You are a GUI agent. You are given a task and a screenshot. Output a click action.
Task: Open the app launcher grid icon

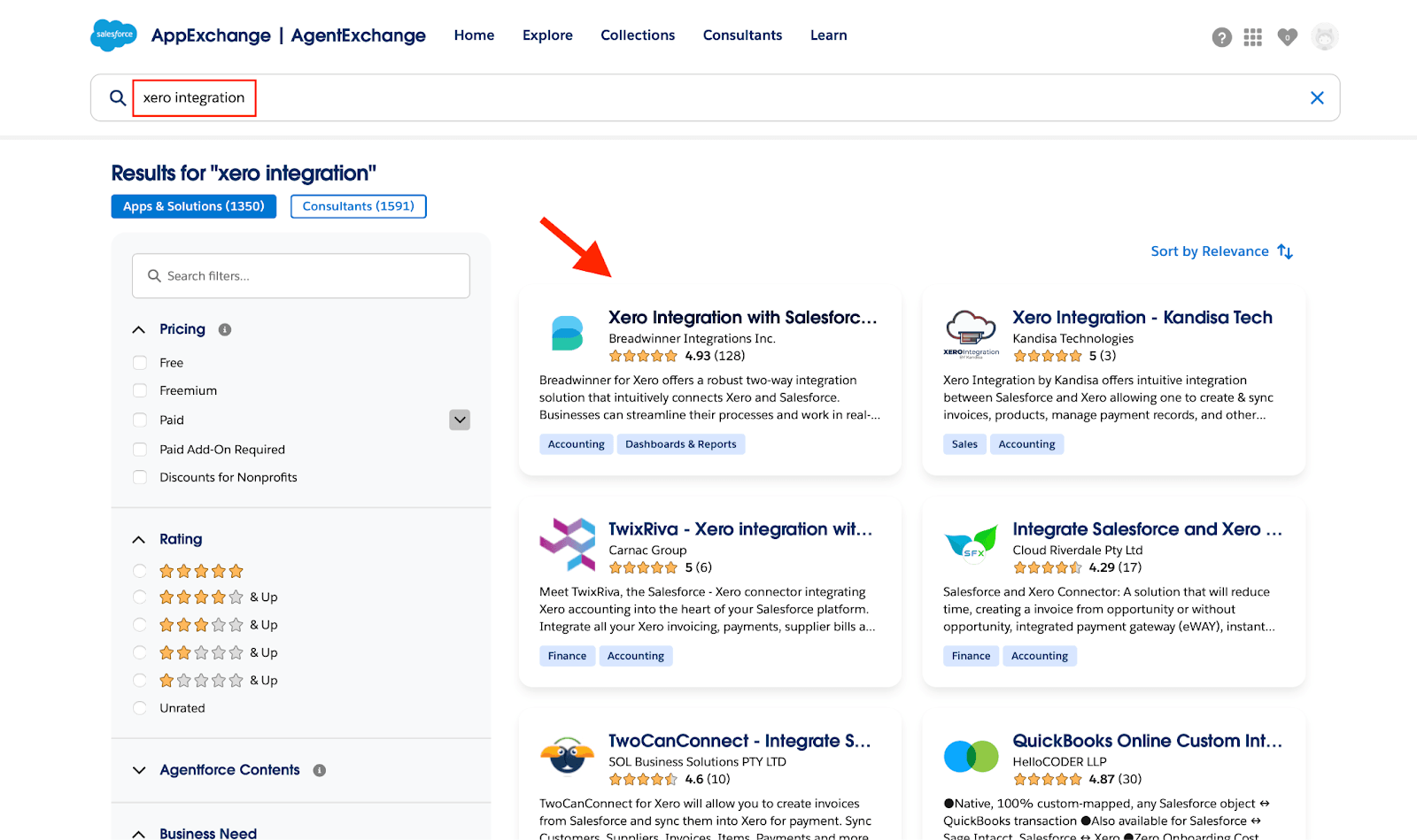1252,37
